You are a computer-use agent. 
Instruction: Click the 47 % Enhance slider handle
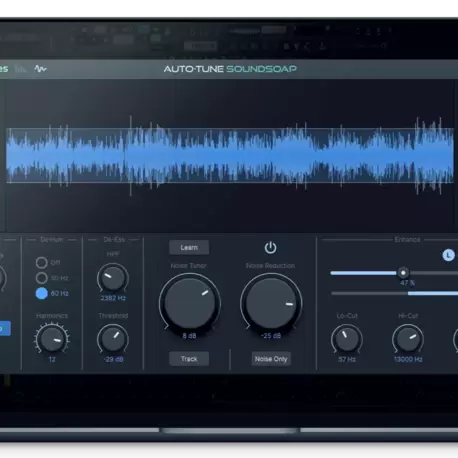[403, 273]
